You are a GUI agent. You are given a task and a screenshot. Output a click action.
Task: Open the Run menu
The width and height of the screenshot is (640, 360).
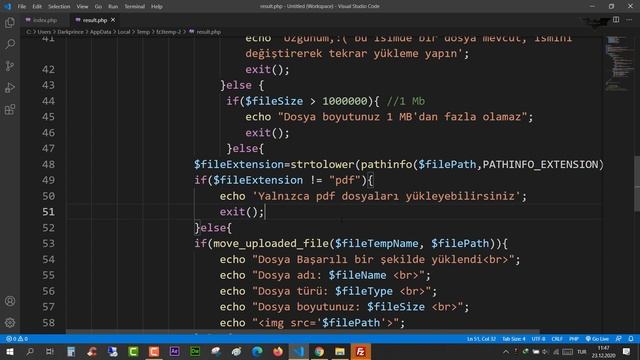pos(113,7)
